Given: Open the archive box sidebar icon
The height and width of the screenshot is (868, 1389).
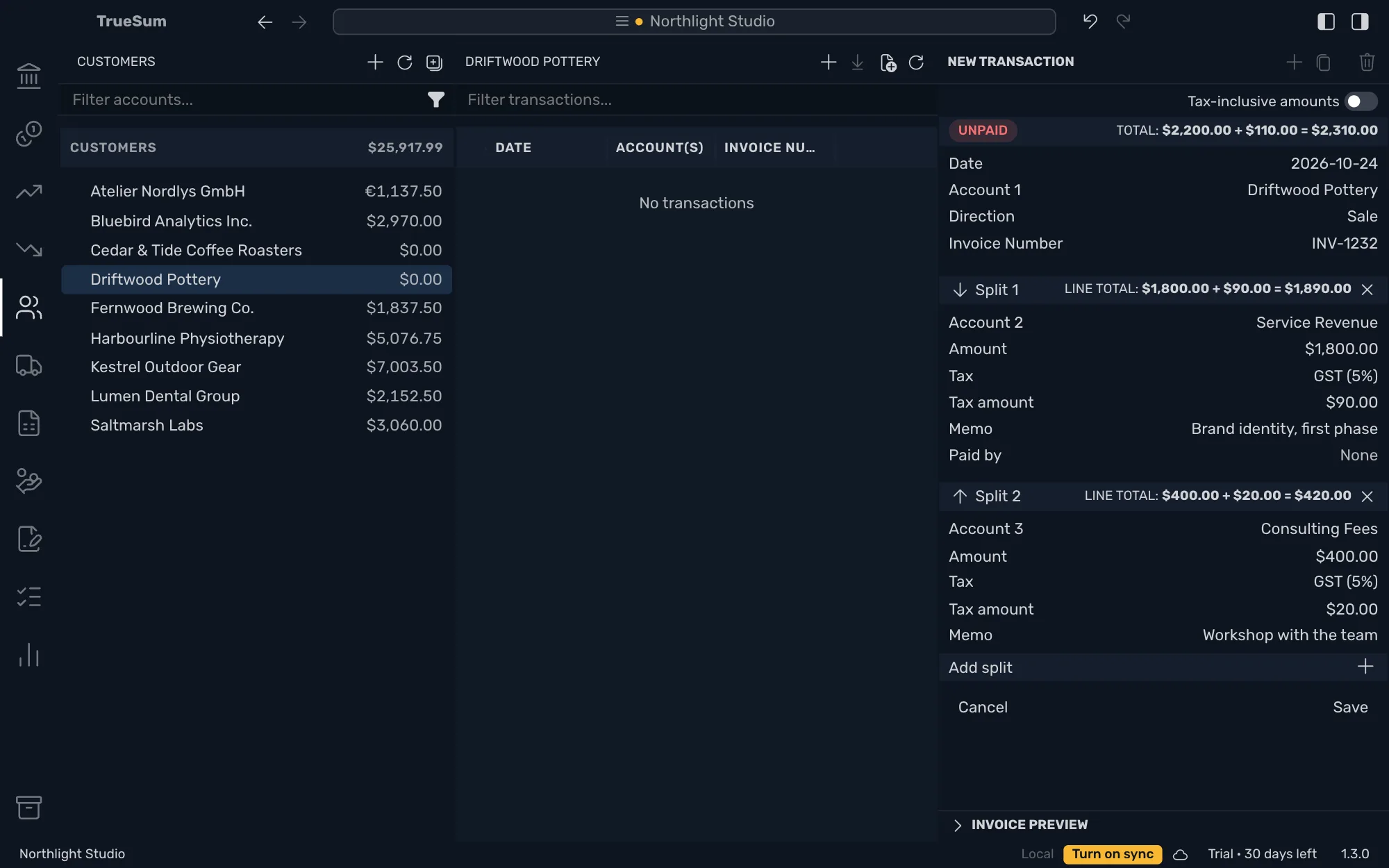Looking at the screenshot, I should click(28, 807).
